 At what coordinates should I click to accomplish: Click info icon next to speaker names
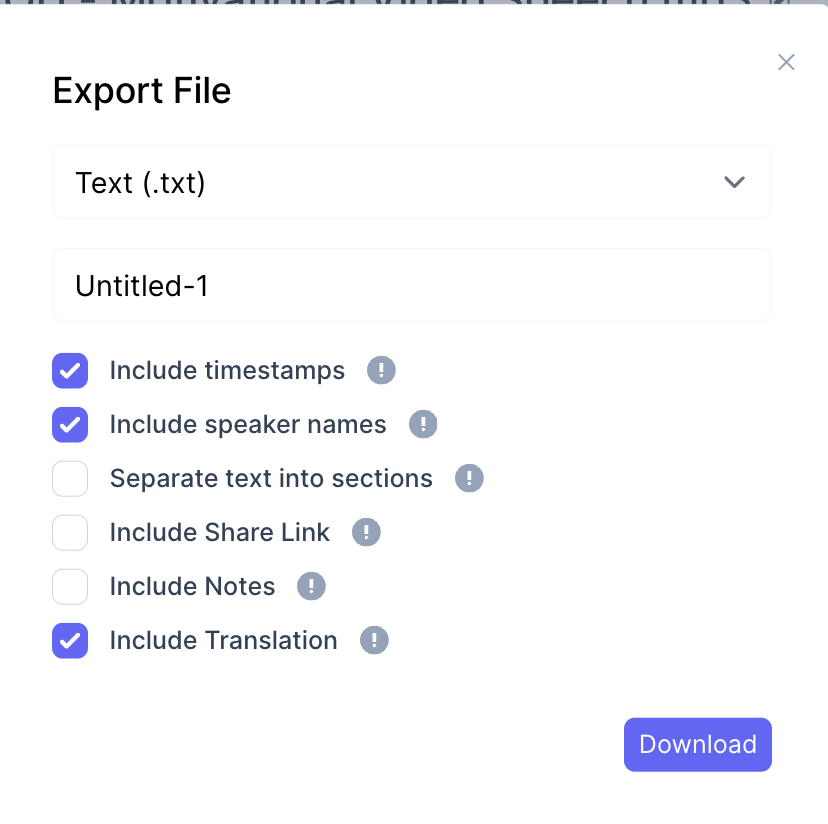(x=423, y=425)
